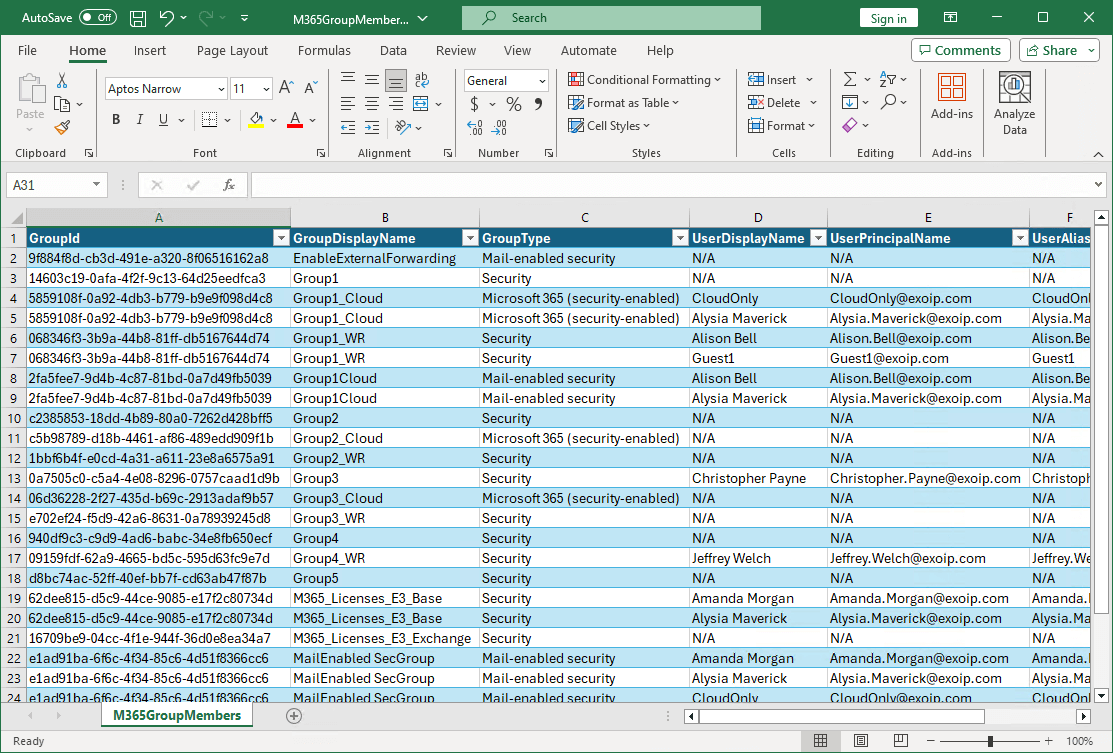Viewport: 1113px width, 753px height.
Task: Apply the Percent Style format
Action: click(514, 103)
